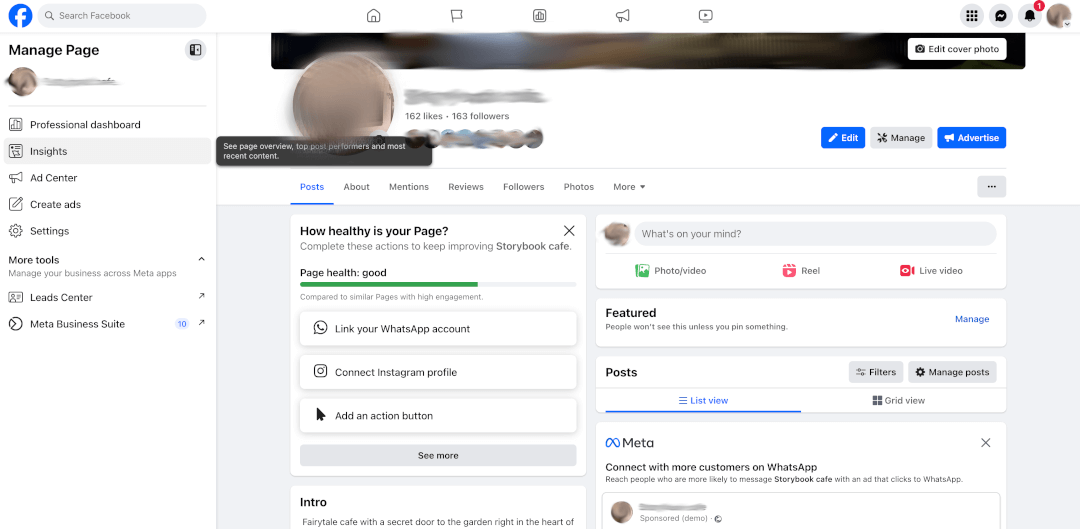Open the Ads Manager chart icon

coord(539,15)
